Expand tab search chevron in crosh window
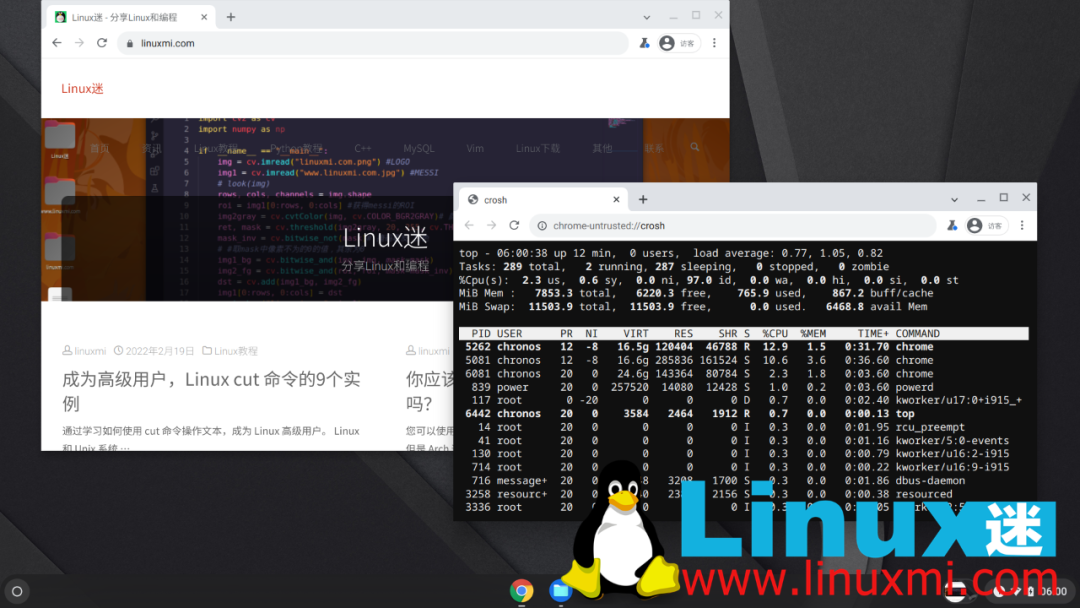This screenshot has height=608, width=1080. click(954, 200)
